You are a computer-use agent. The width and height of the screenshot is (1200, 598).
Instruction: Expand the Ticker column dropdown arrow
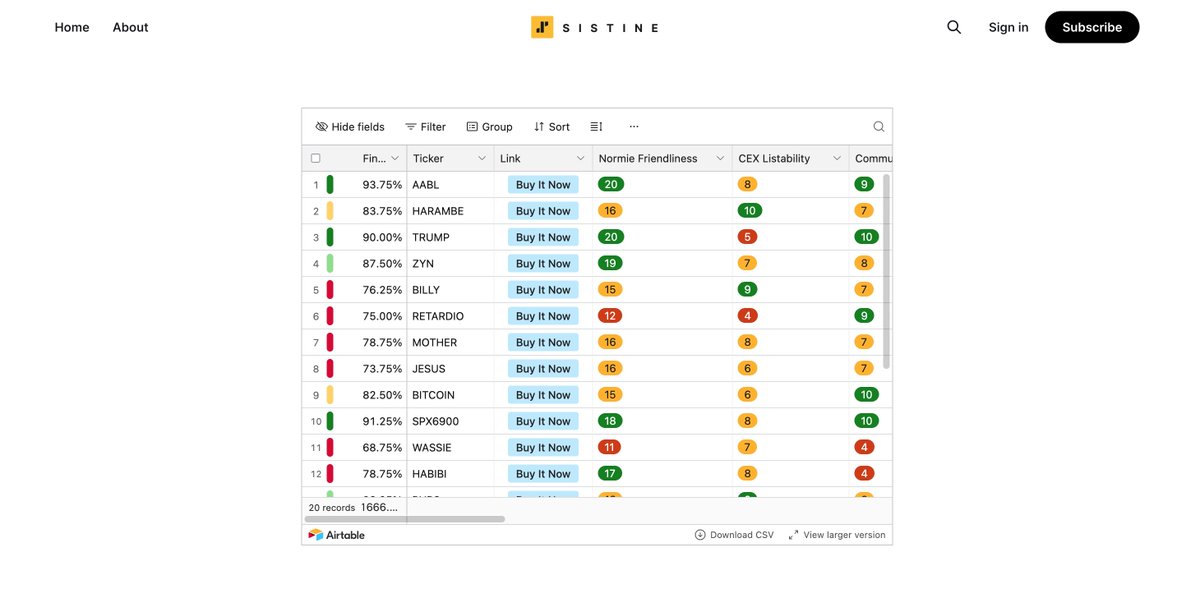[481, 158]
